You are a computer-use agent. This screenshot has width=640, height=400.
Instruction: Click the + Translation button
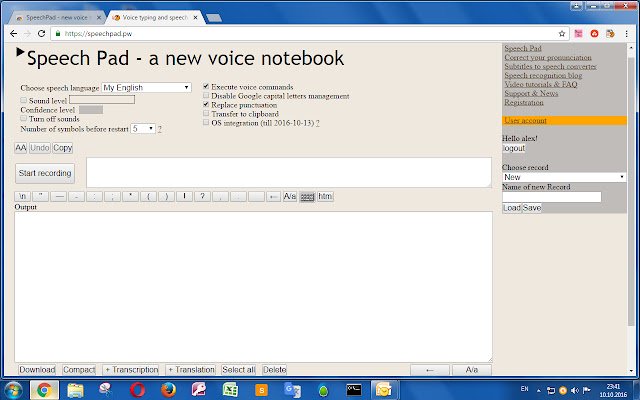point(191,370)
